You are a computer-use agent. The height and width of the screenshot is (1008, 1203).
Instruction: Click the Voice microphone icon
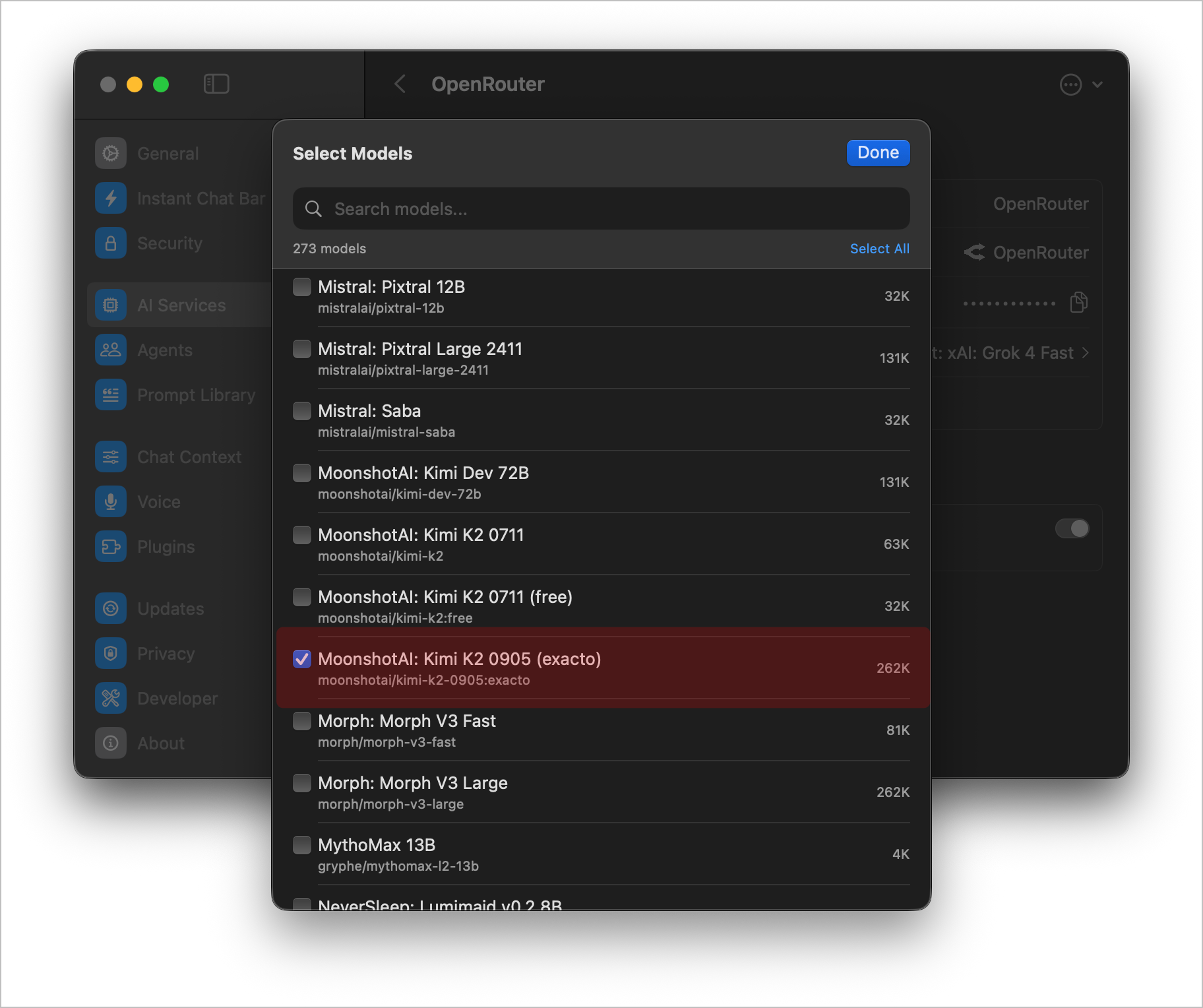tap(111, 502)
